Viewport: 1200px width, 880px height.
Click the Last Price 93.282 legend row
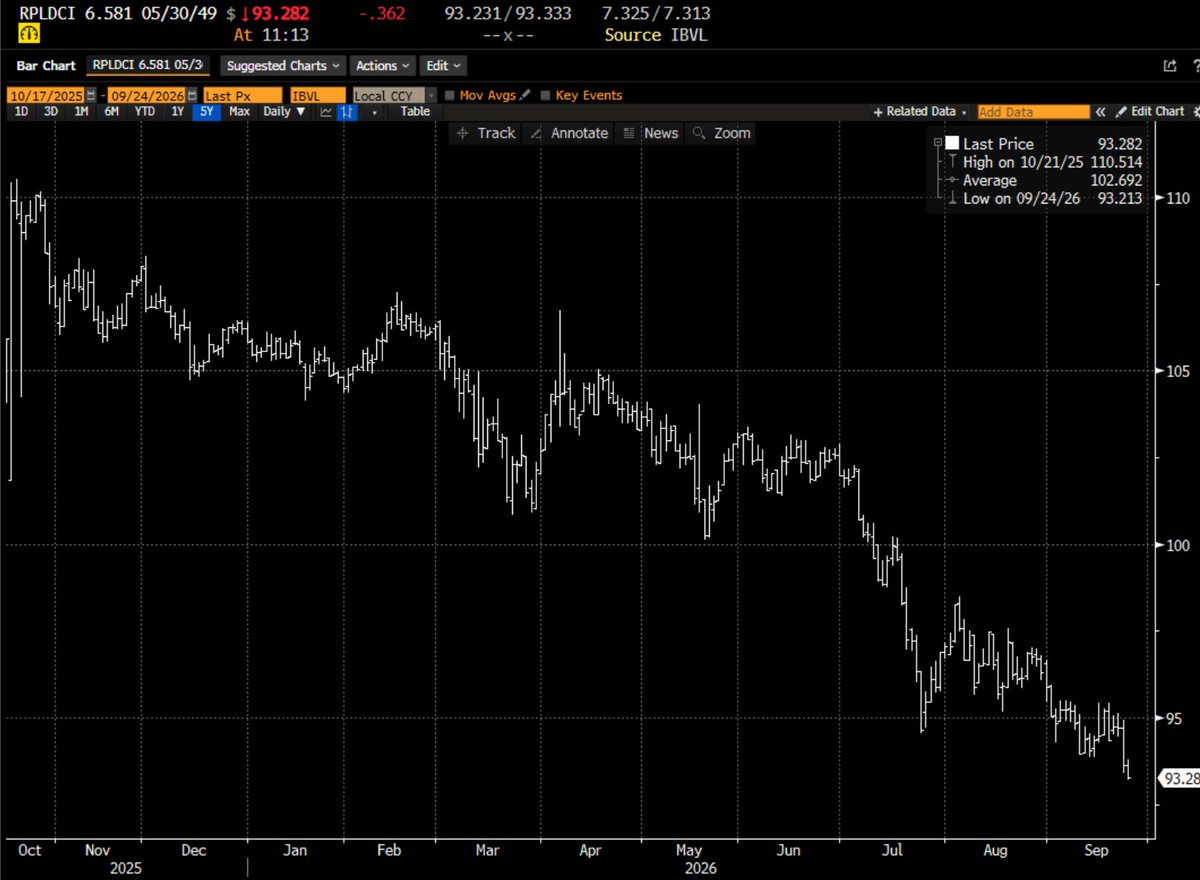click(x=1043, y=144)
